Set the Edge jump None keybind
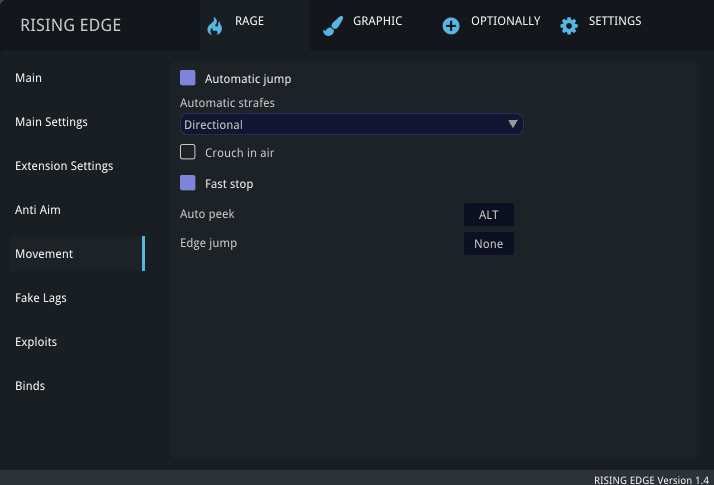714x485 pixels. click(x=489, y=244)
